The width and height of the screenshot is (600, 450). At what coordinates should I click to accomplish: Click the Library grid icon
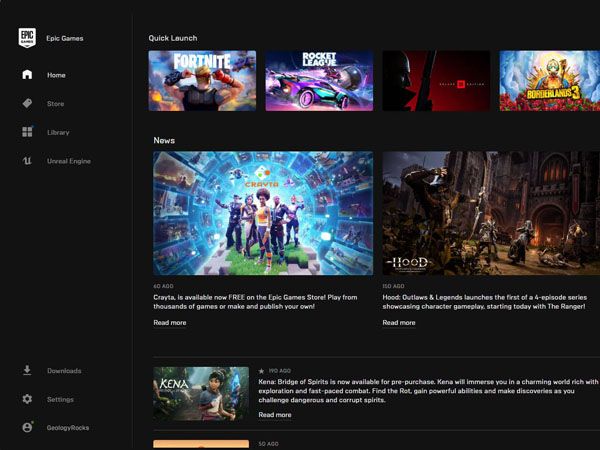pos(27,132)
